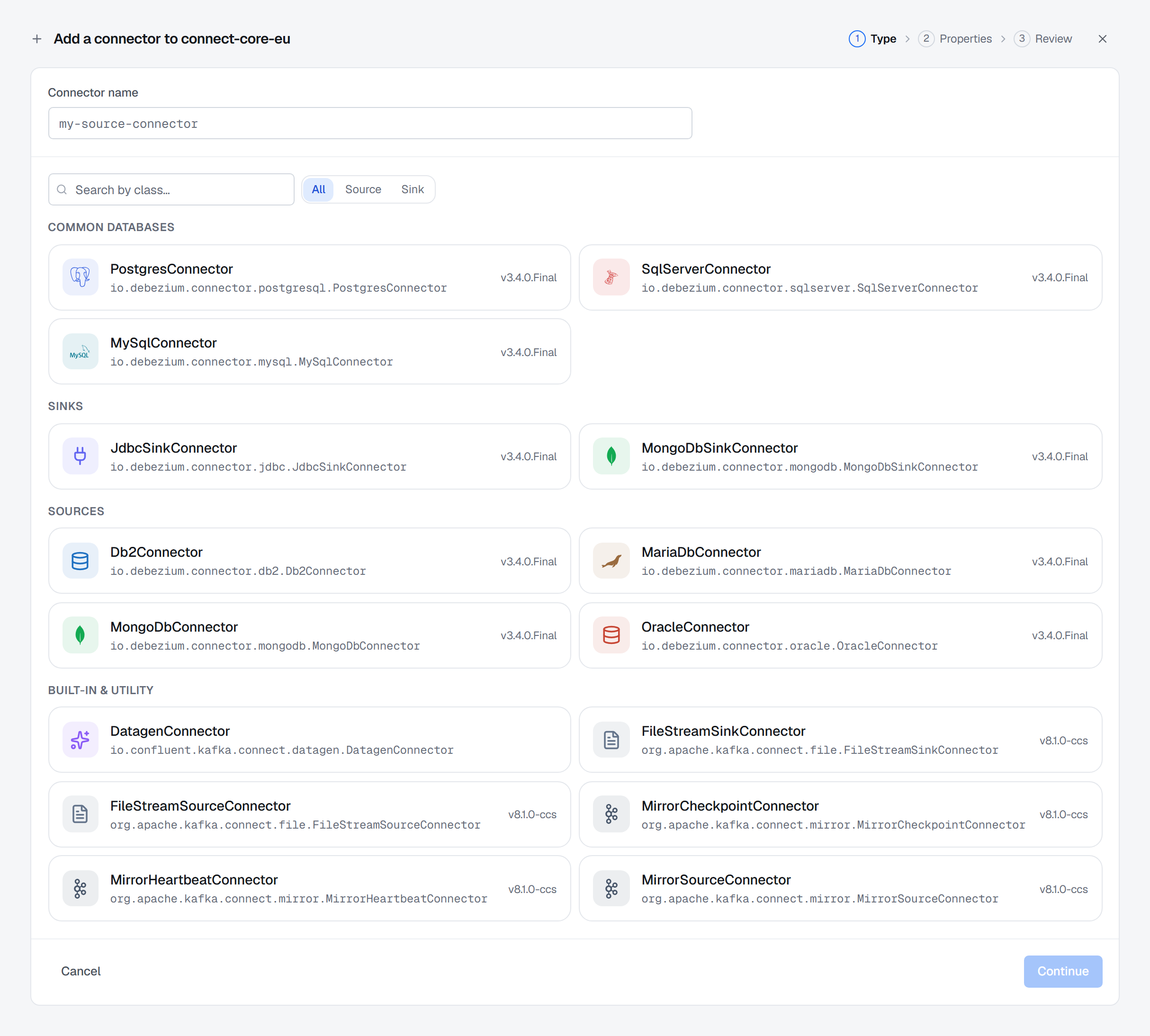Click the FileStreamSinkConnector file icon
This screenshot has width=1150, height=1036.
pyautogui.click(x=611, y=740)
